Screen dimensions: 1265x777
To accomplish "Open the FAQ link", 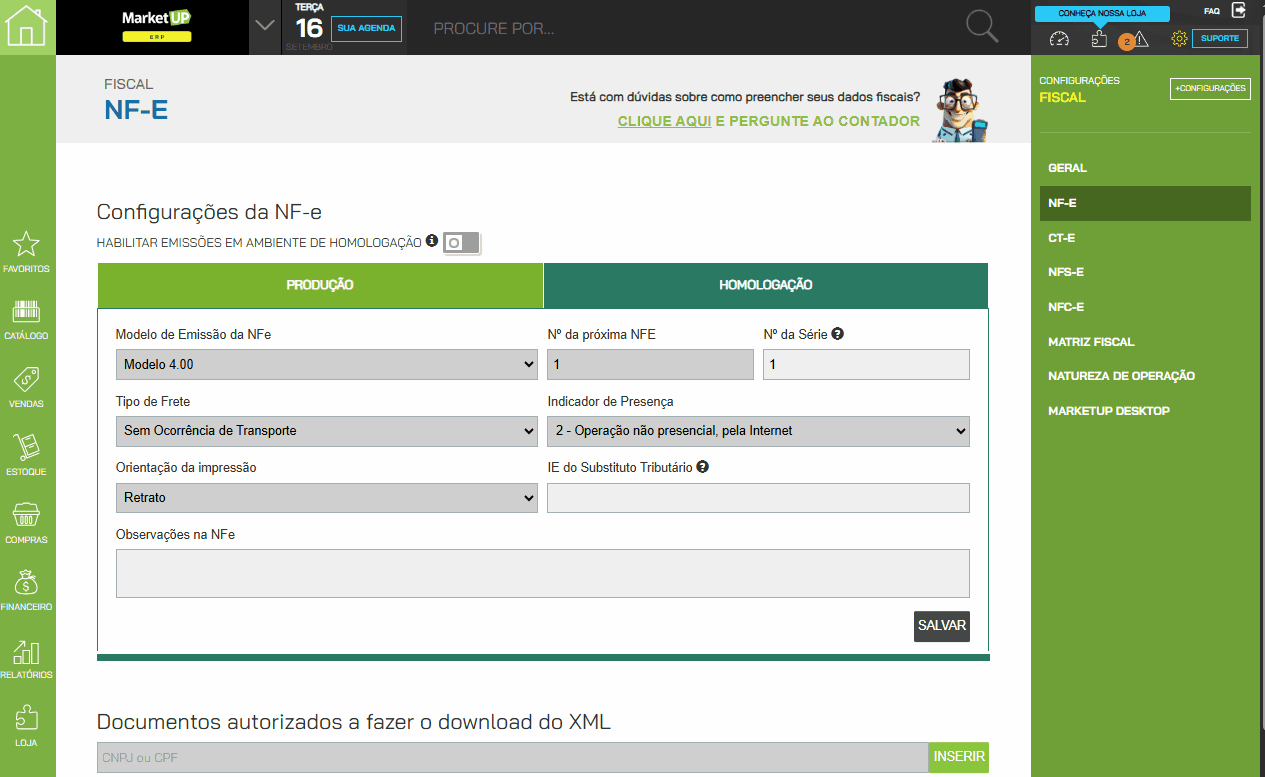I will pos(1211,11).
